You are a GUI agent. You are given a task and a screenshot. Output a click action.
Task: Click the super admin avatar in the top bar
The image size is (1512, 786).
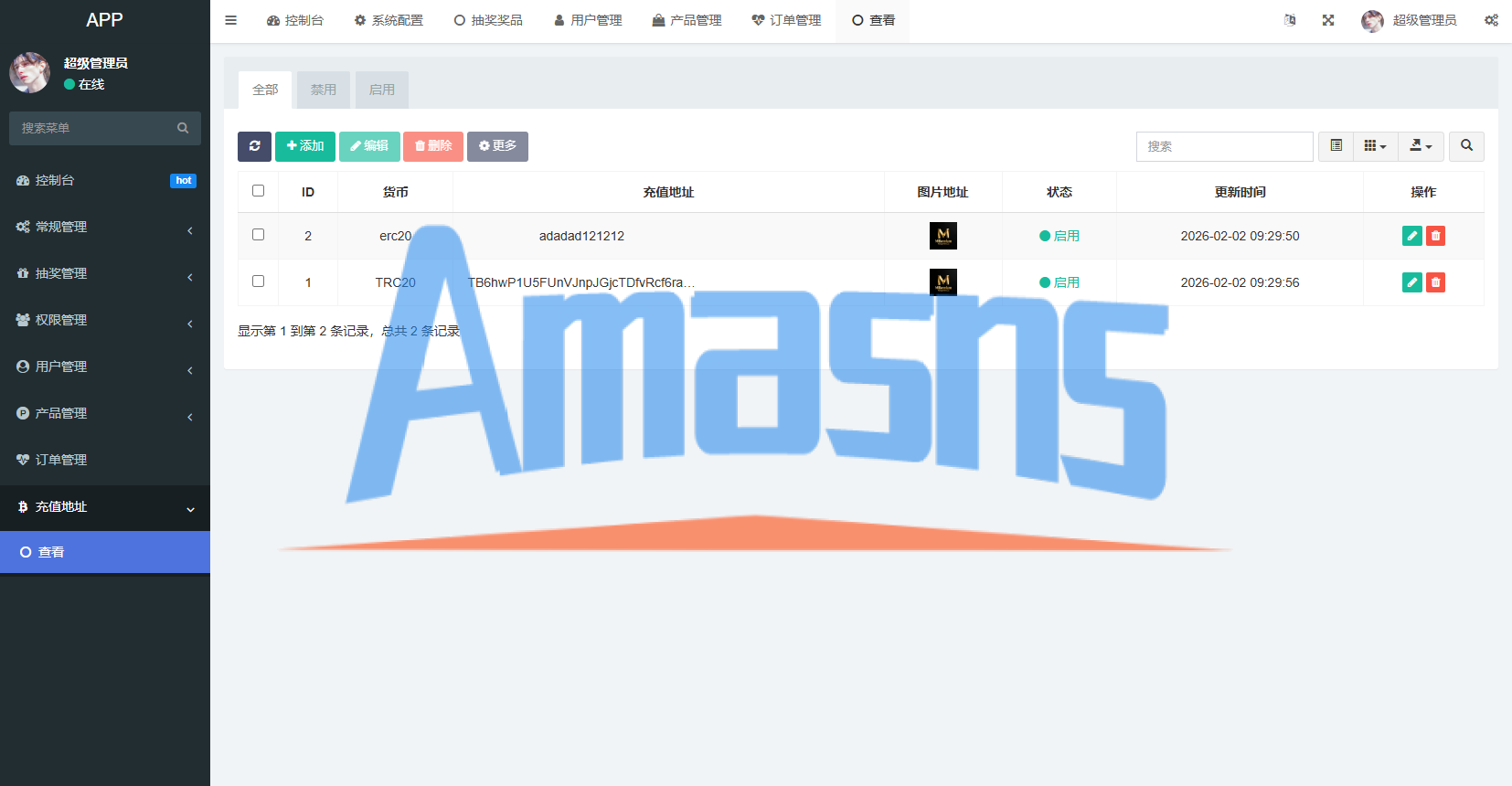1372,20
